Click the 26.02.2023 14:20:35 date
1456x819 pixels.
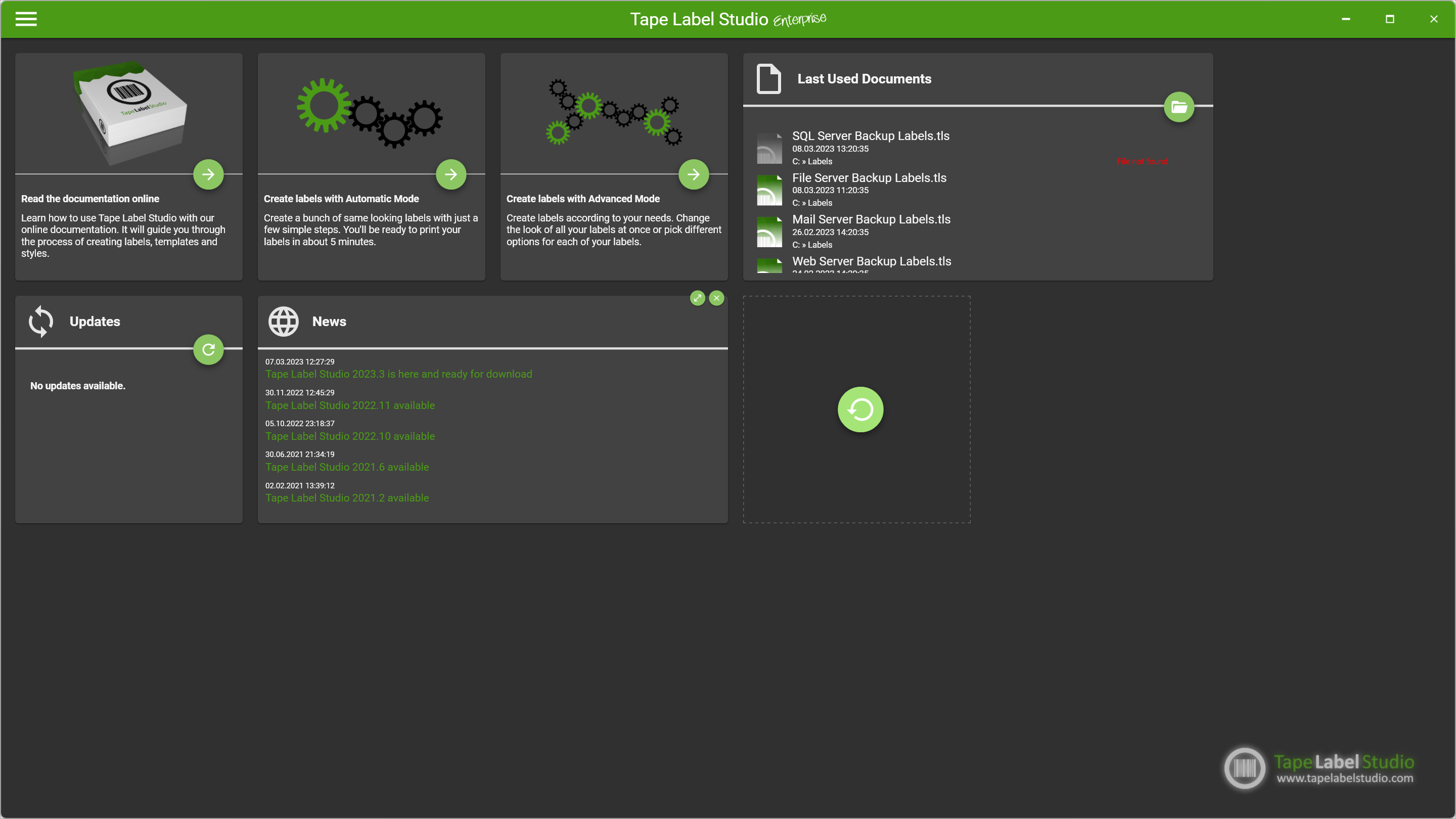830,233
